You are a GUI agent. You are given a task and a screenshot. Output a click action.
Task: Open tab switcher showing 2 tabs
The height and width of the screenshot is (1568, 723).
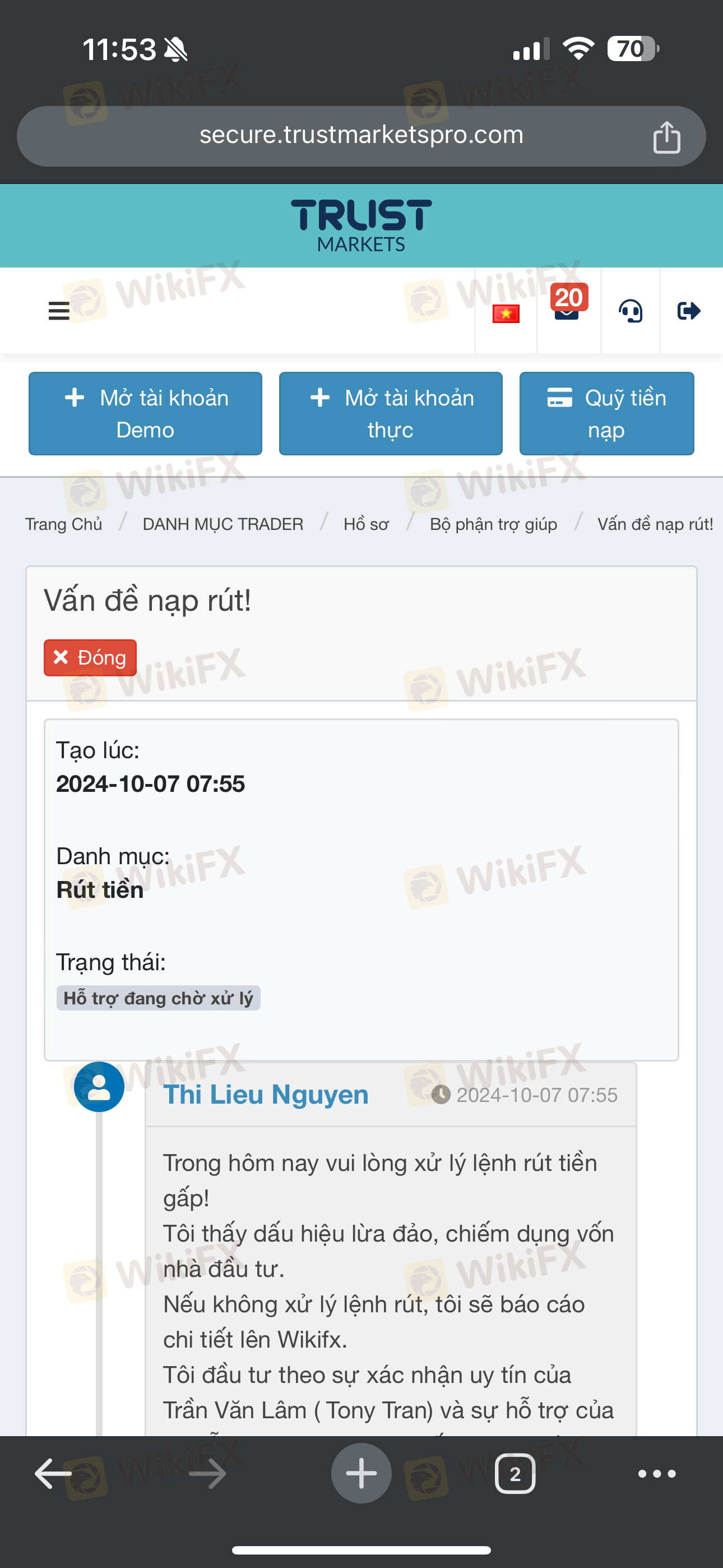pyautogui.click(x=515, y=1474)
